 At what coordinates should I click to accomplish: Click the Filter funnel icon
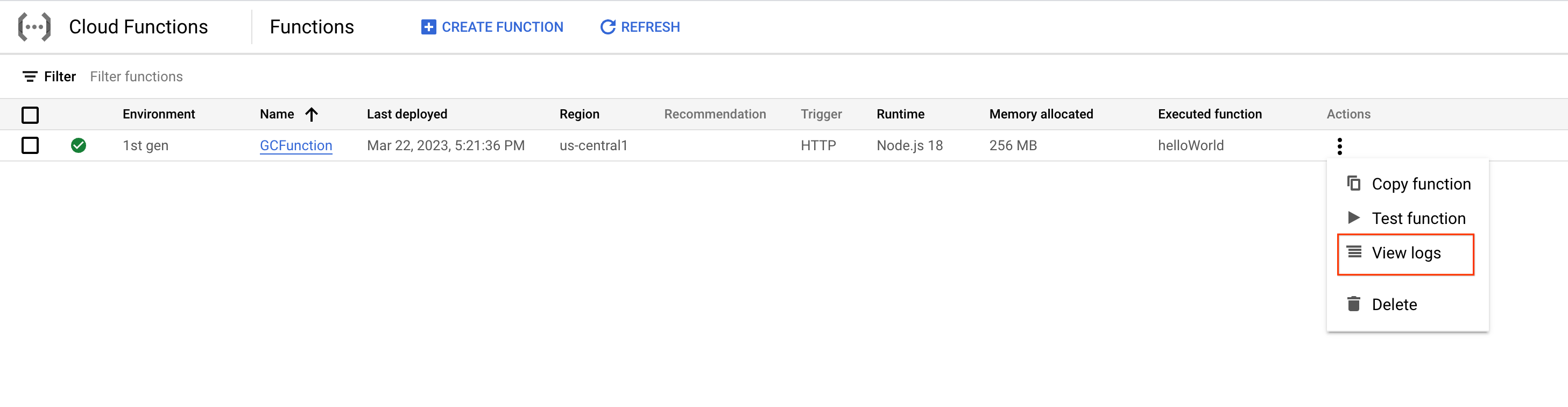(x=31, y=76)
